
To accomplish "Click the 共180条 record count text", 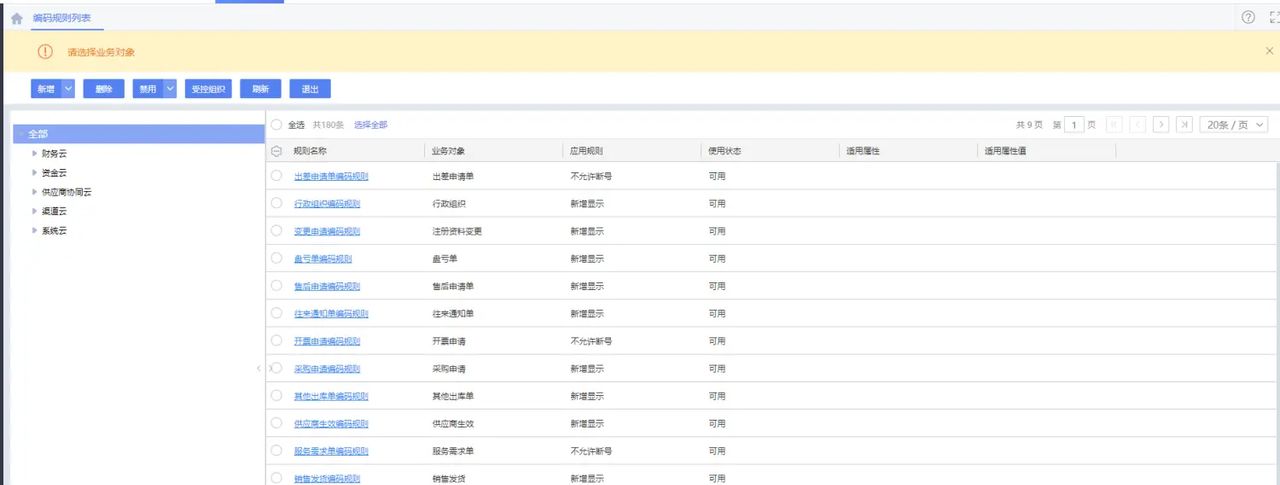I will point(328,125).
